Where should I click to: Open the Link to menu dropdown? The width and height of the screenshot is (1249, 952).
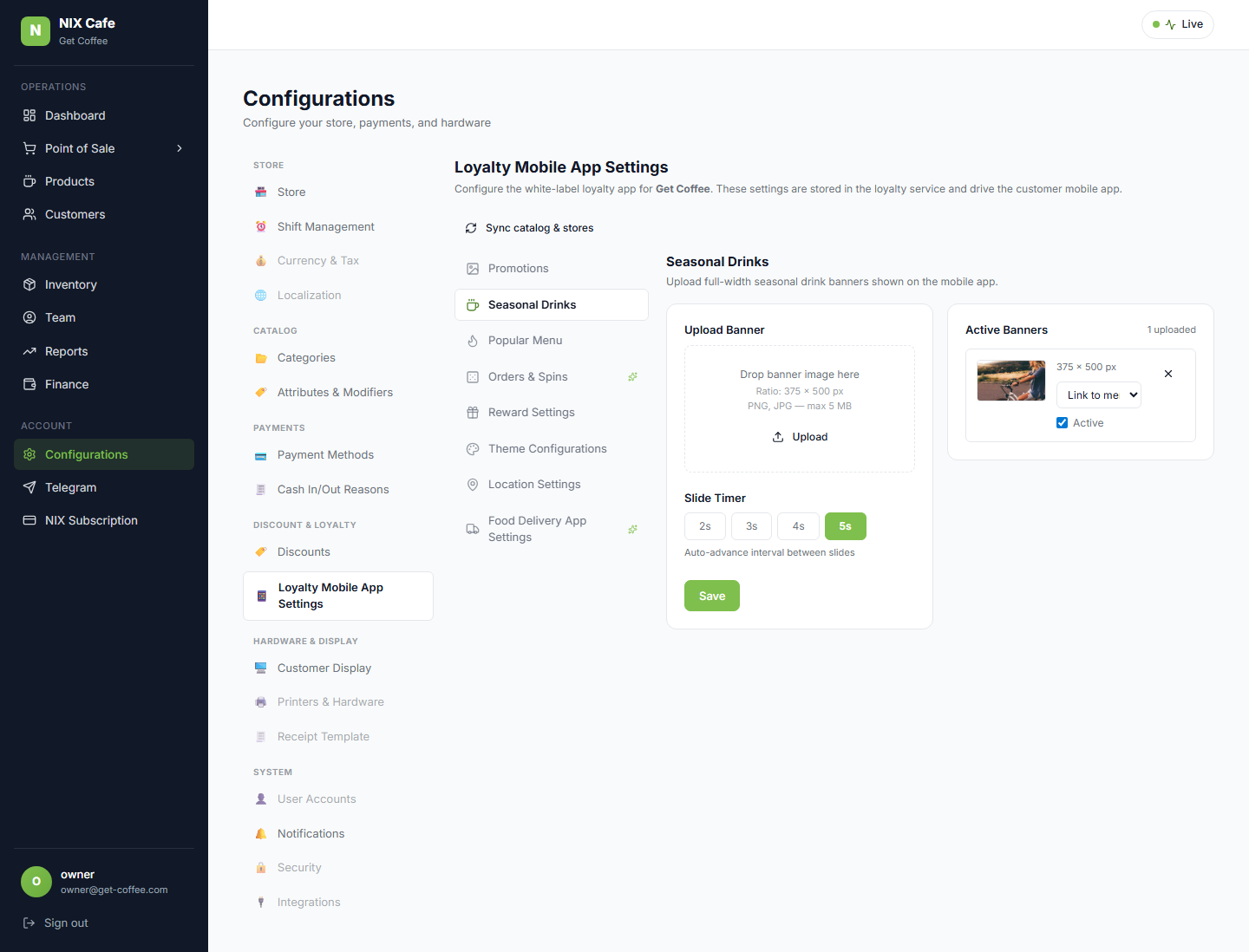pyautogui.click(x=1099, y=394)
